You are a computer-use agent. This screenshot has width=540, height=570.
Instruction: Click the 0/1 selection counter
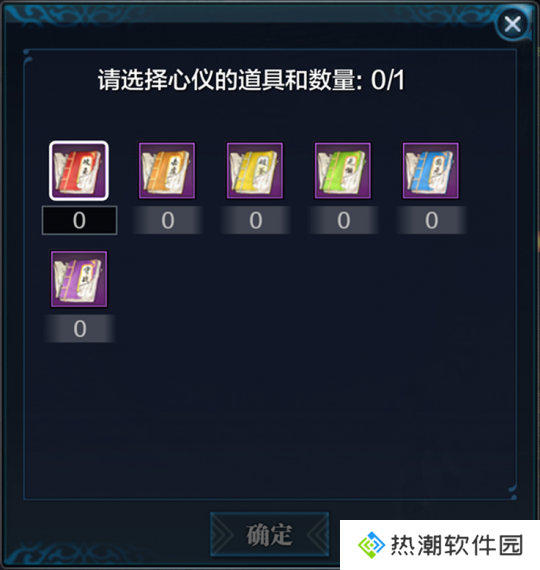388,80
